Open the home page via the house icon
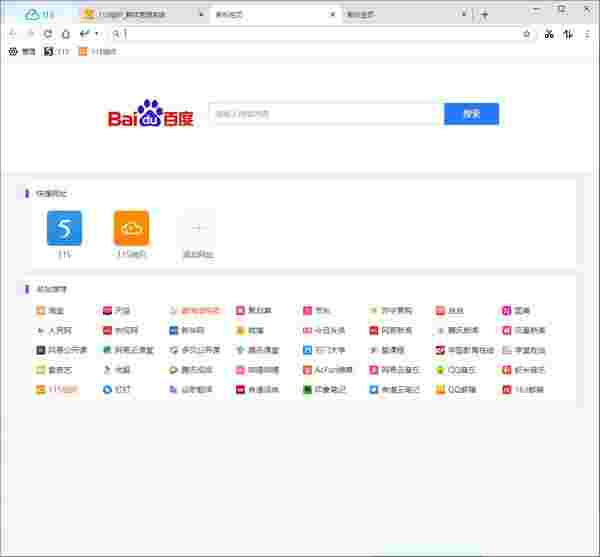Screen dimensions: 600x557 [66, 34]
